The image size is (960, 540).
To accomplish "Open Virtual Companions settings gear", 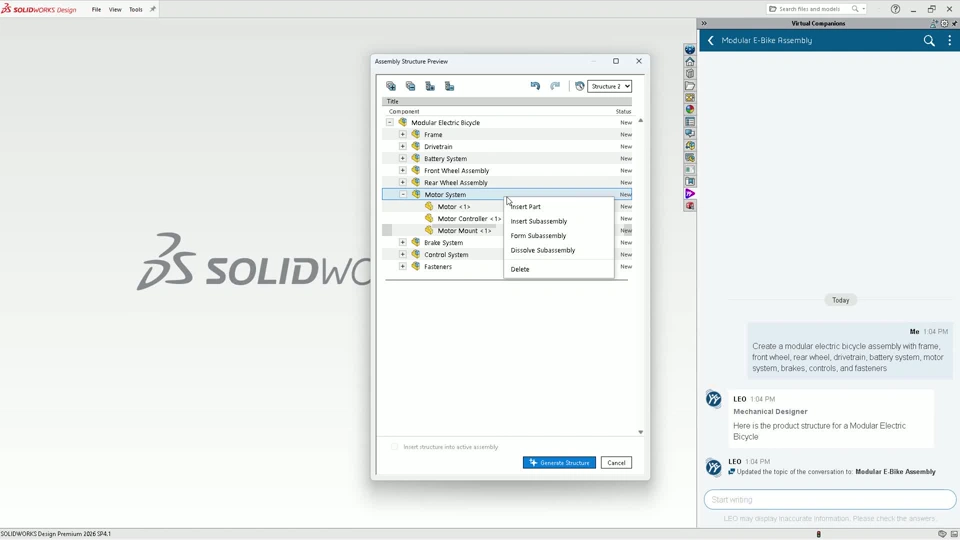I will pyautogui.click(x=944, y=23).
